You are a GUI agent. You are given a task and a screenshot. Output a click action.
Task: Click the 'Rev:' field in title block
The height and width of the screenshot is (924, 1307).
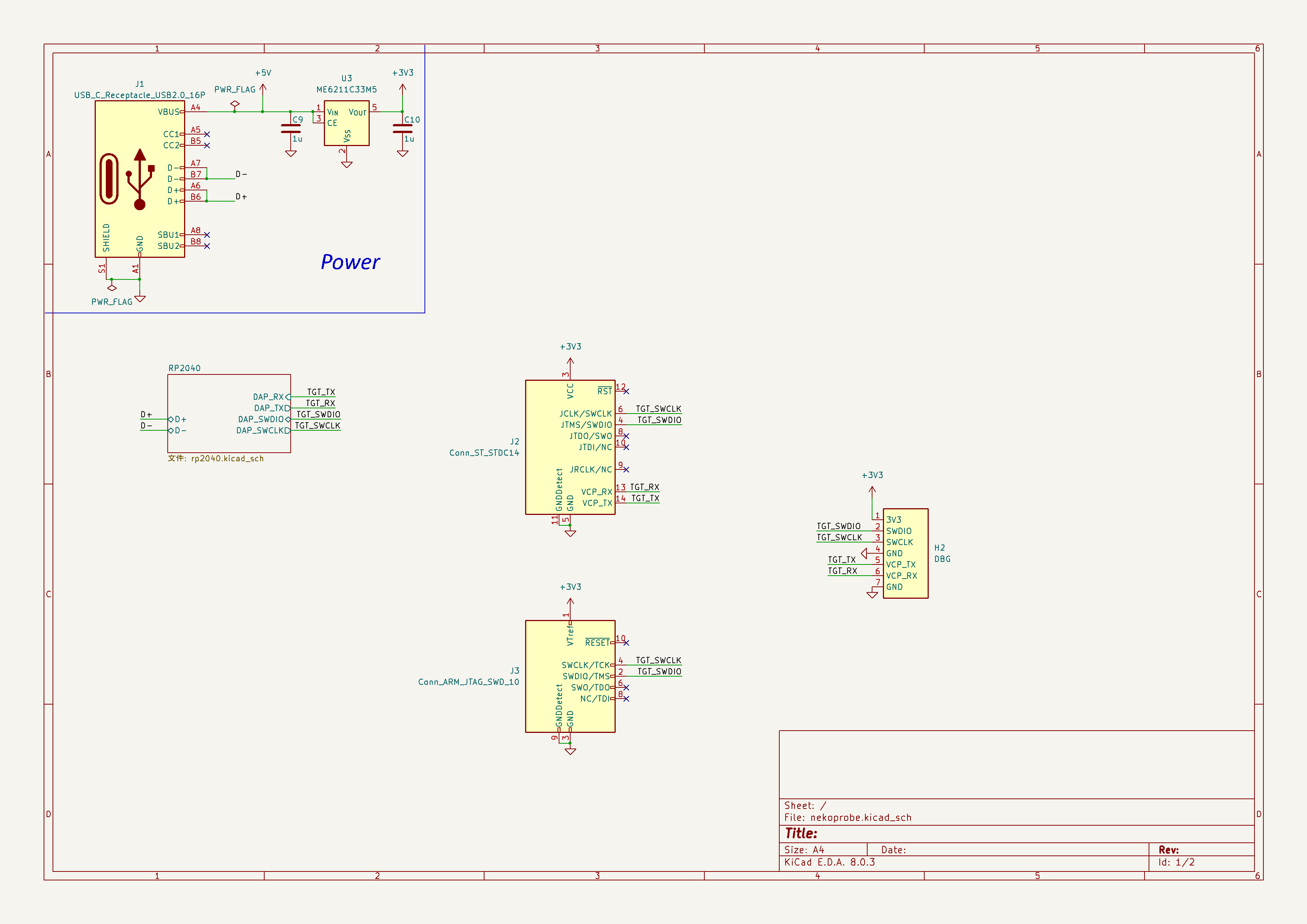(1169, 850)
